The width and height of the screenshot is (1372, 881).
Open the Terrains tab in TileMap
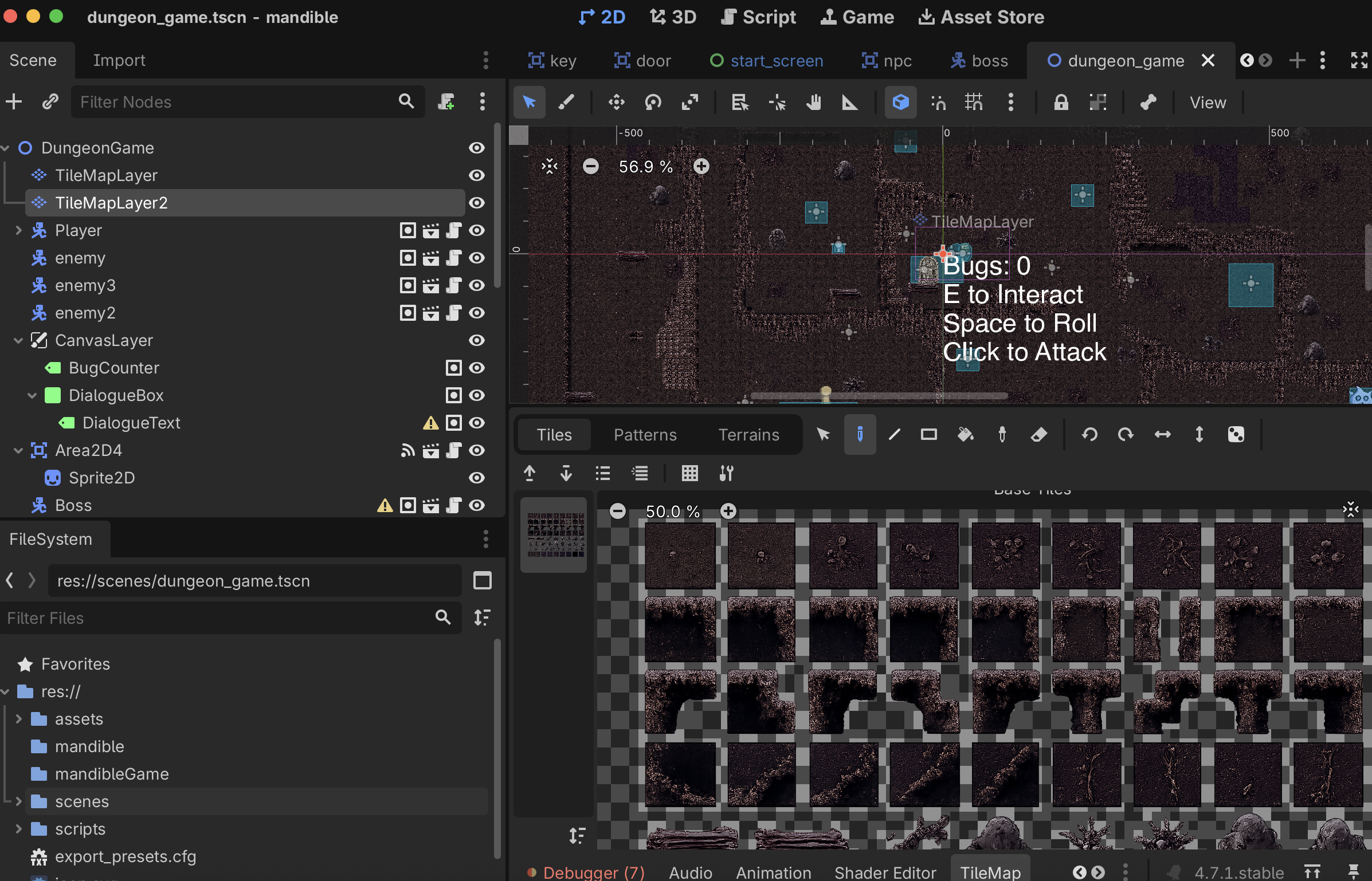[x=749, y=435]
